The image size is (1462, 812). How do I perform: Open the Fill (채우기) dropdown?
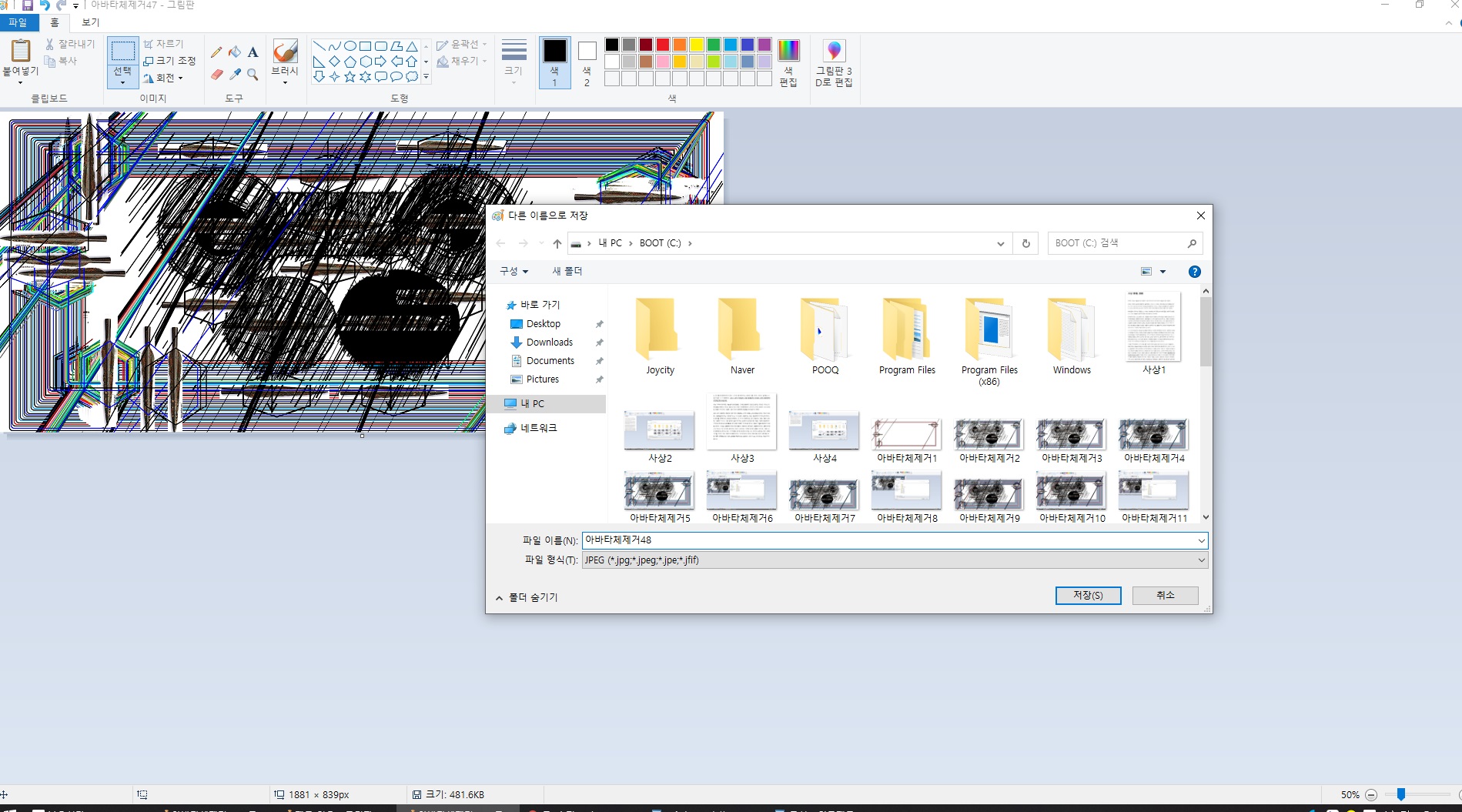pos(461,61)
